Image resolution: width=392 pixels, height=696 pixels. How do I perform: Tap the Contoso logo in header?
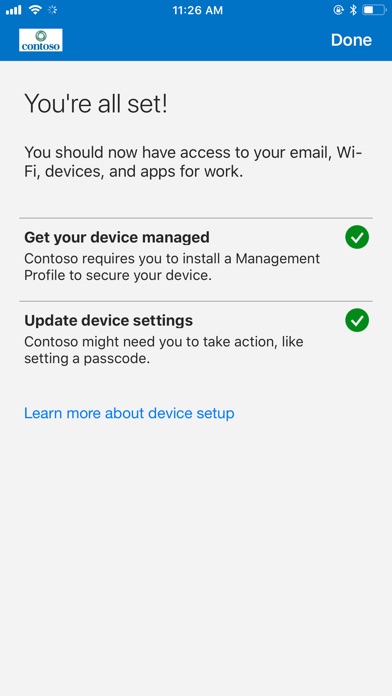(40, 40)
